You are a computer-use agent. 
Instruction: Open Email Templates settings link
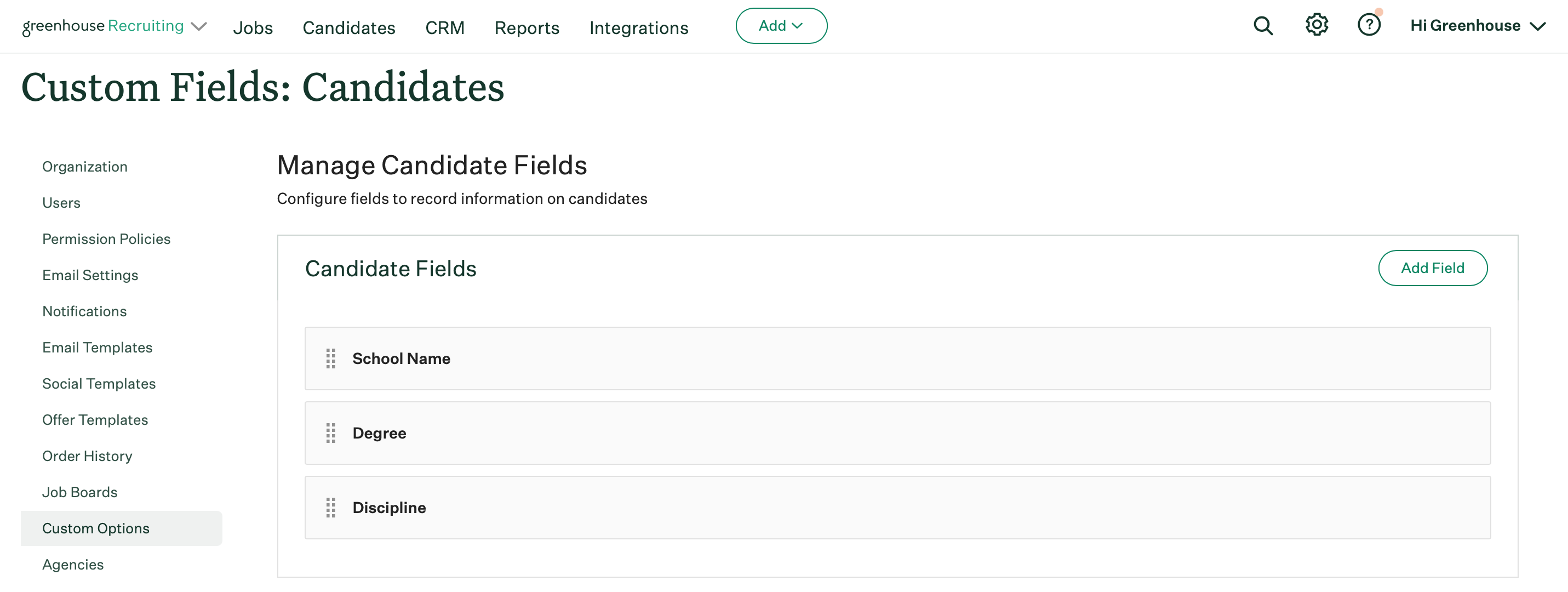point(97,347)
